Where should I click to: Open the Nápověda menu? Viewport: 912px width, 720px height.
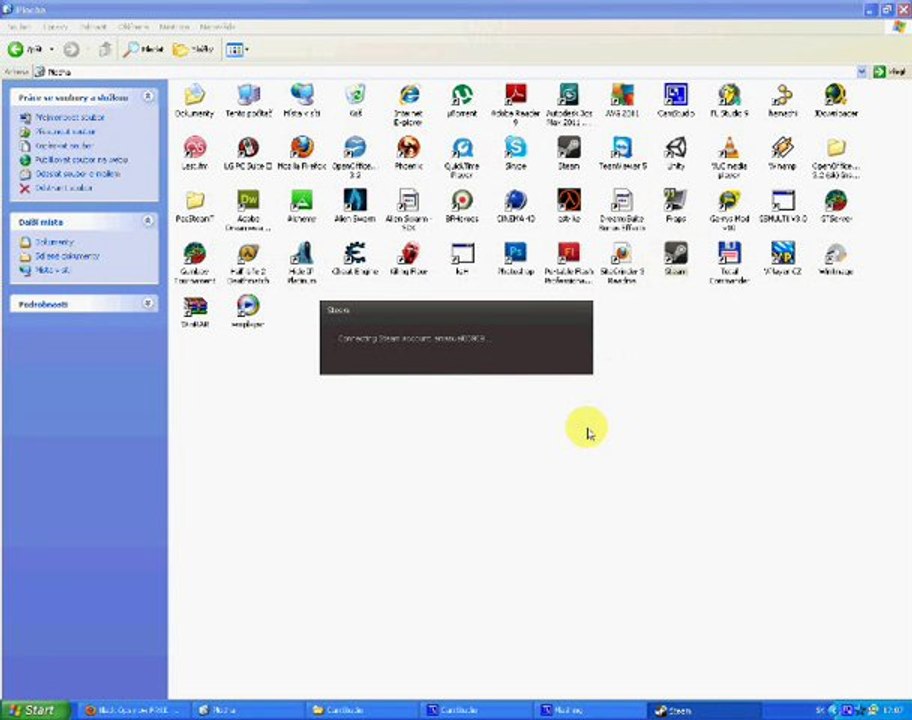point(217,27)
